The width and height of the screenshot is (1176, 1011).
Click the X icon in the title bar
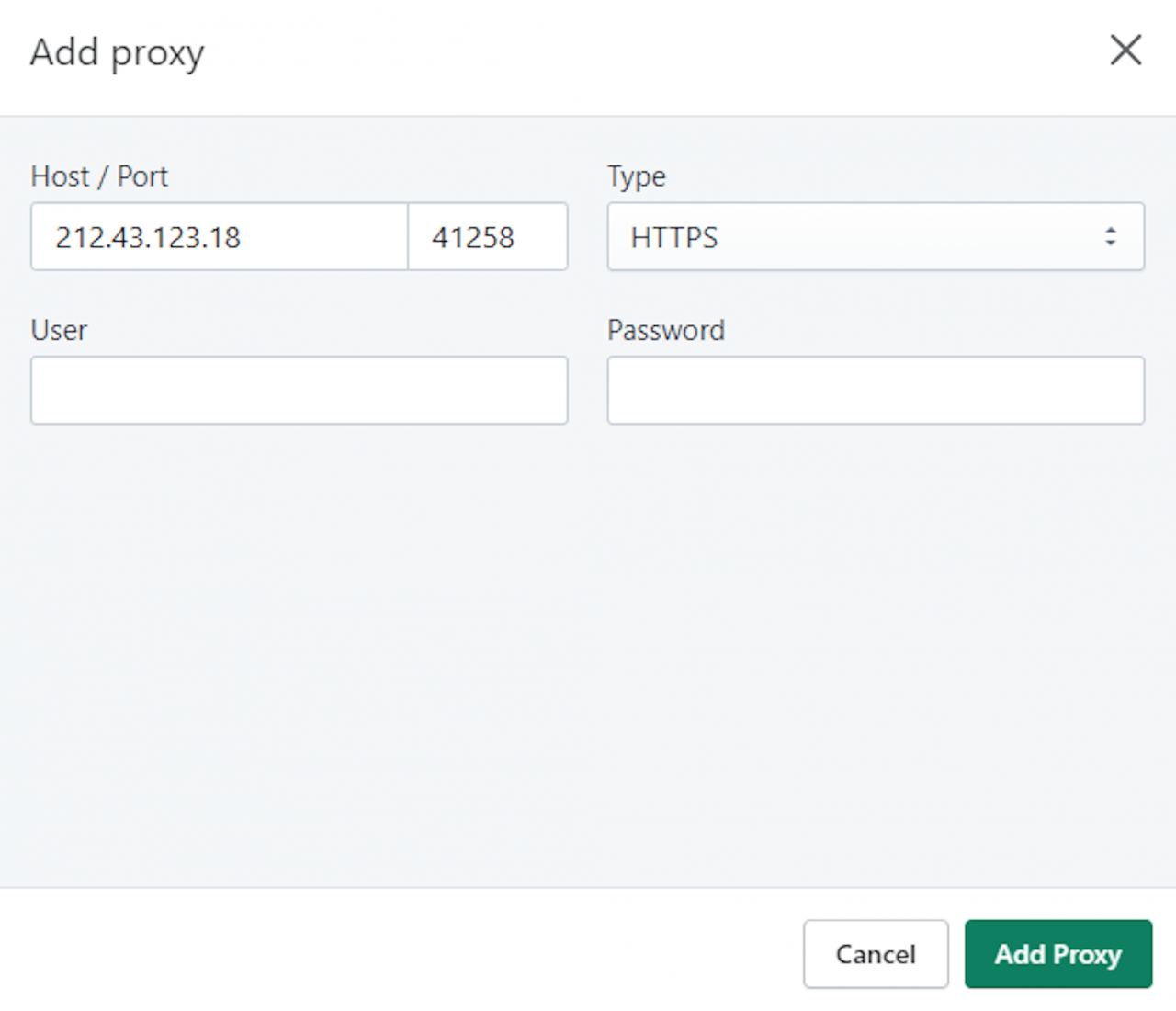[x=1125, y=51]
